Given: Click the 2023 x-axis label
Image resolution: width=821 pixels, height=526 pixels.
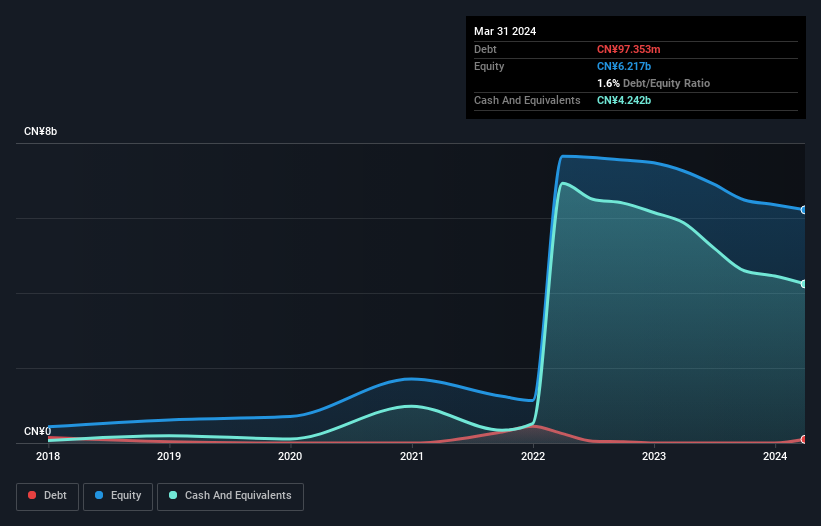Looking at the screenshot, I should tap(654, 456).
